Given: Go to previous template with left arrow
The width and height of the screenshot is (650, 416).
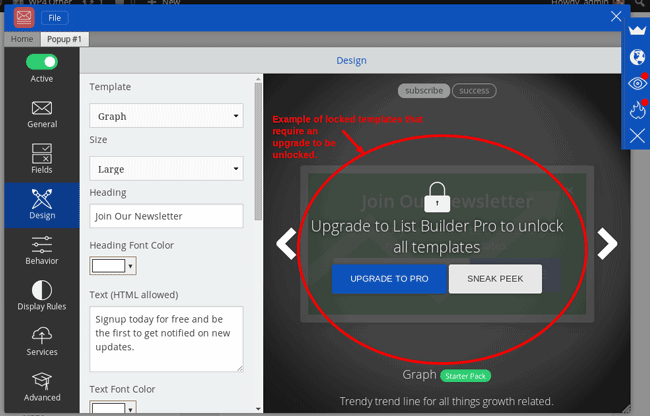Looking at the screenshot, I should 287,244.
